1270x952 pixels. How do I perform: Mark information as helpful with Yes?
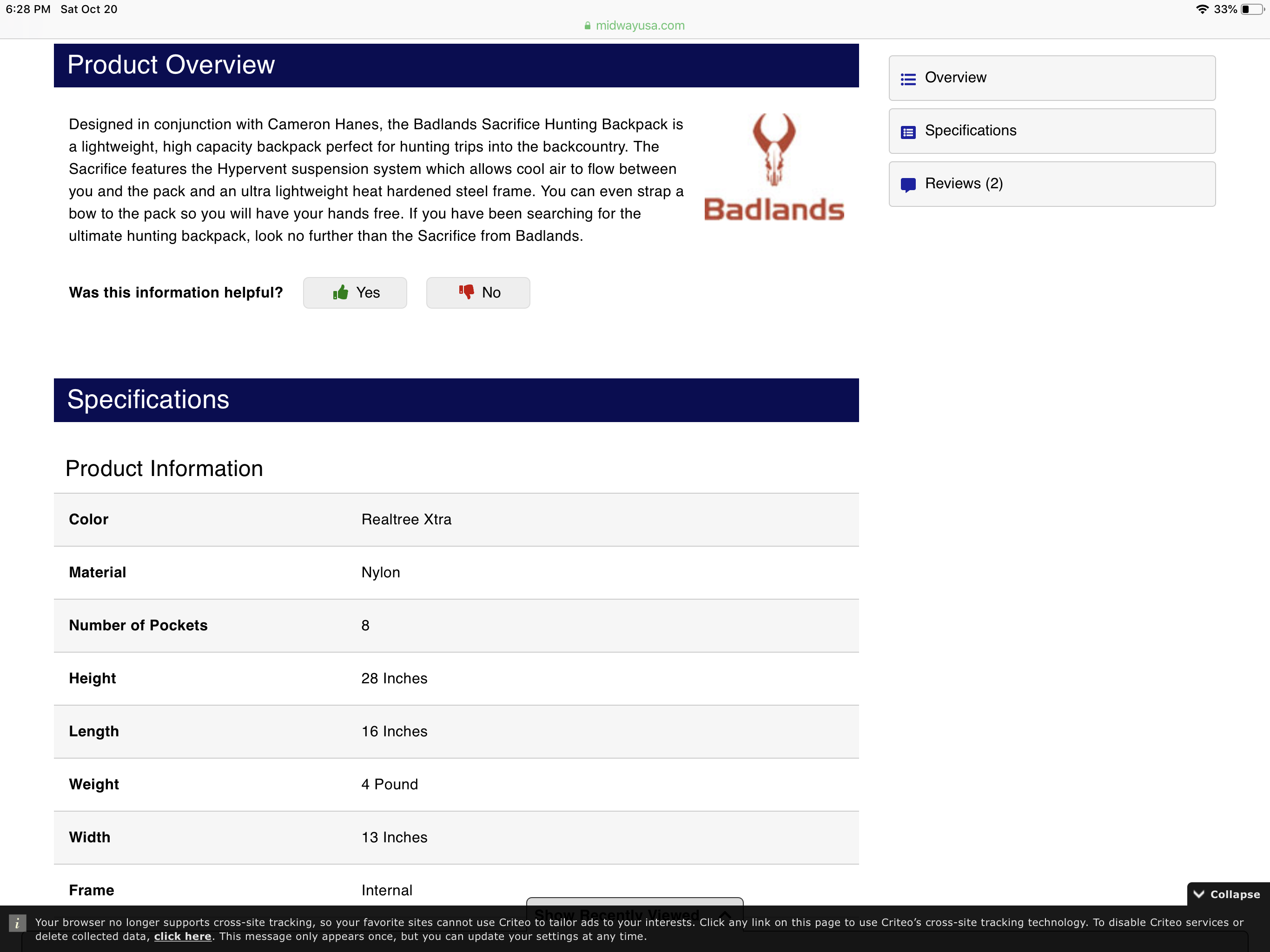tap(355, 293)
